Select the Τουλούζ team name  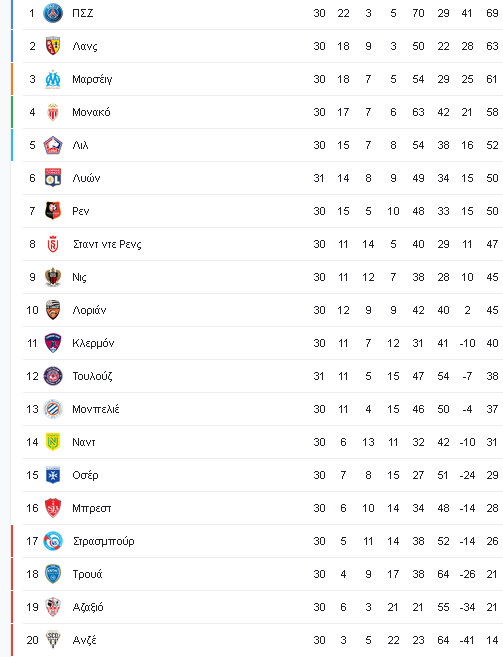click(92, 376)
